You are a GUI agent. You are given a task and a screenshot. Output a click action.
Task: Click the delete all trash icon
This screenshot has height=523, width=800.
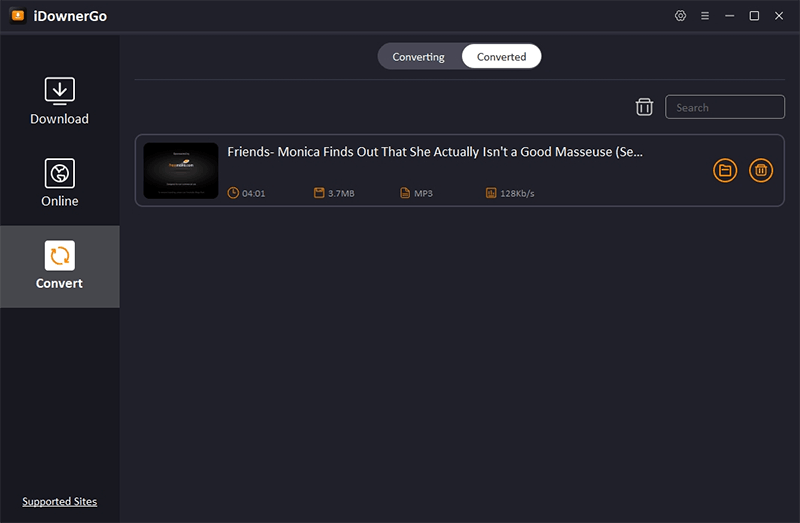(644, 107)
